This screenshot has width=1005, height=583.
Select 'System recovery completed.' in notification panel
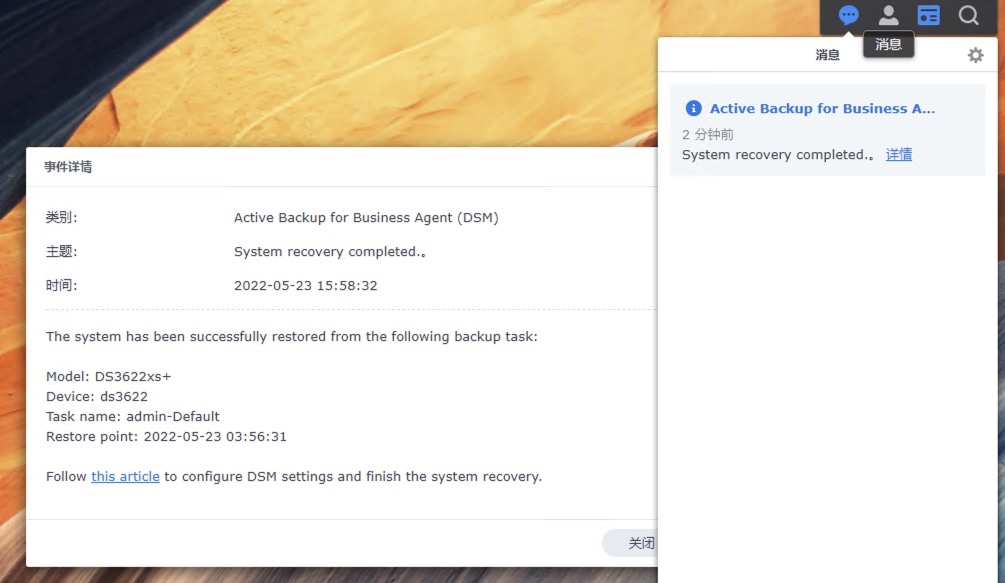coord(777,154)
